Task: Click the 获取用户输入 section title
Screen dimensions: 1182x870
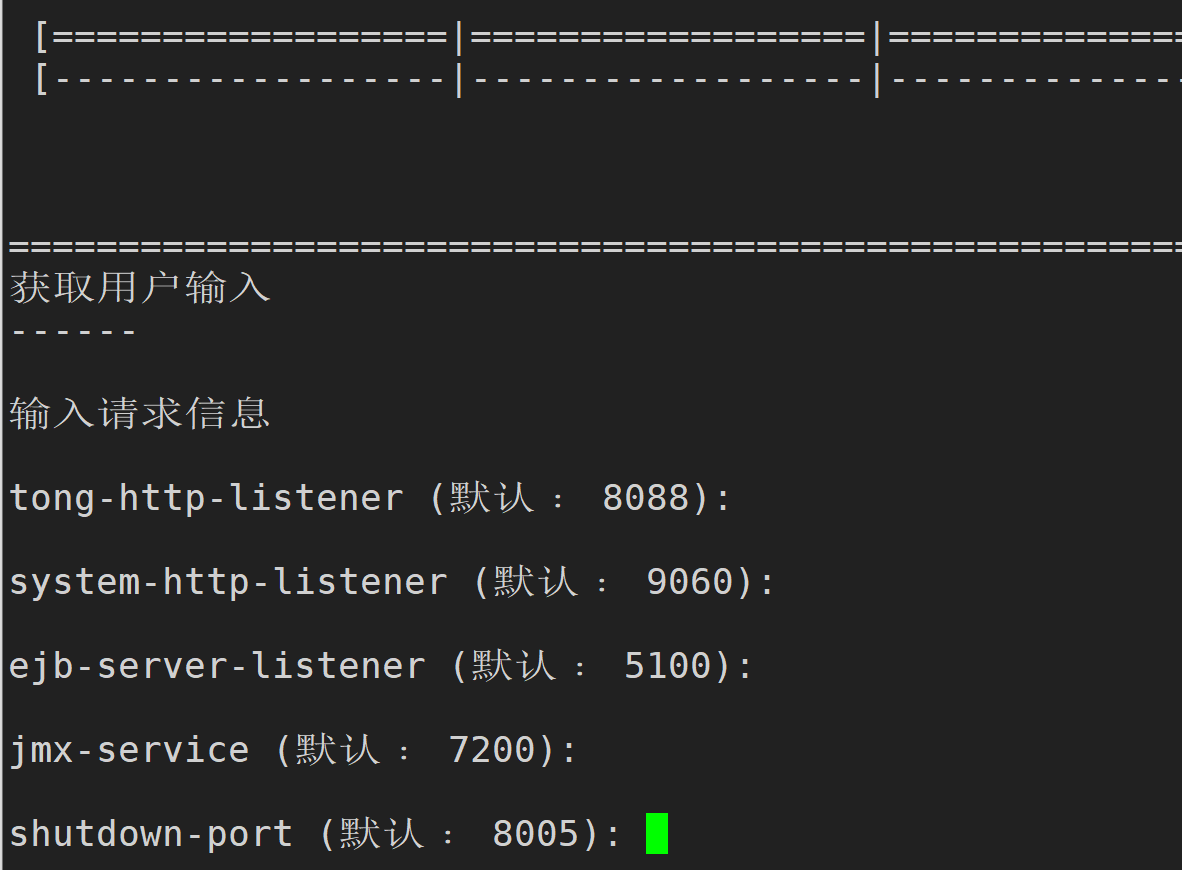Action: (139, 287)
